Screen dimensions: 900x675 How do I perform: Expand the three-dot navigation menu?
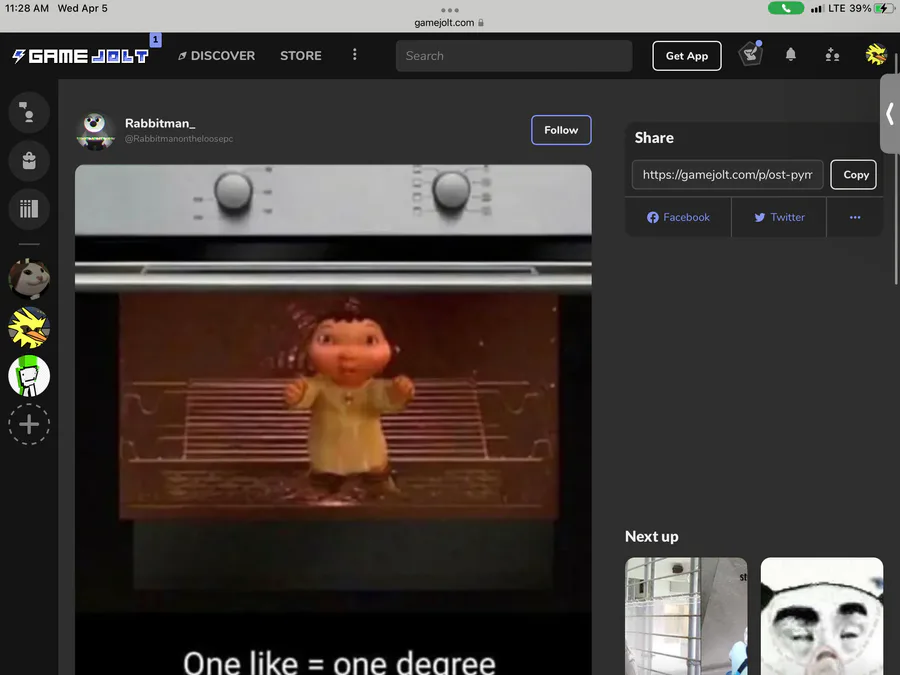pos(355,55)
